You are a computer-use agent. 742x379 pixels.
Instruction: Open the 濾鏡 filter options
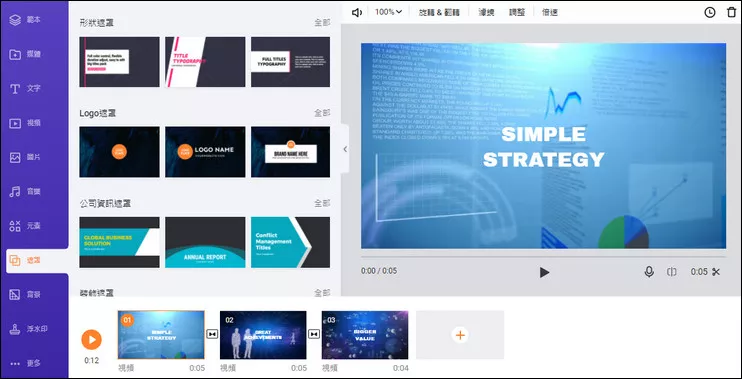click(x=486, y=12)
